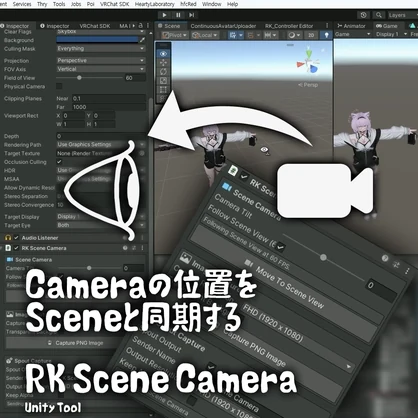Click the Audio Listener headphones icon
Viewport: 418px width, 418px height.
click(8, 238)
